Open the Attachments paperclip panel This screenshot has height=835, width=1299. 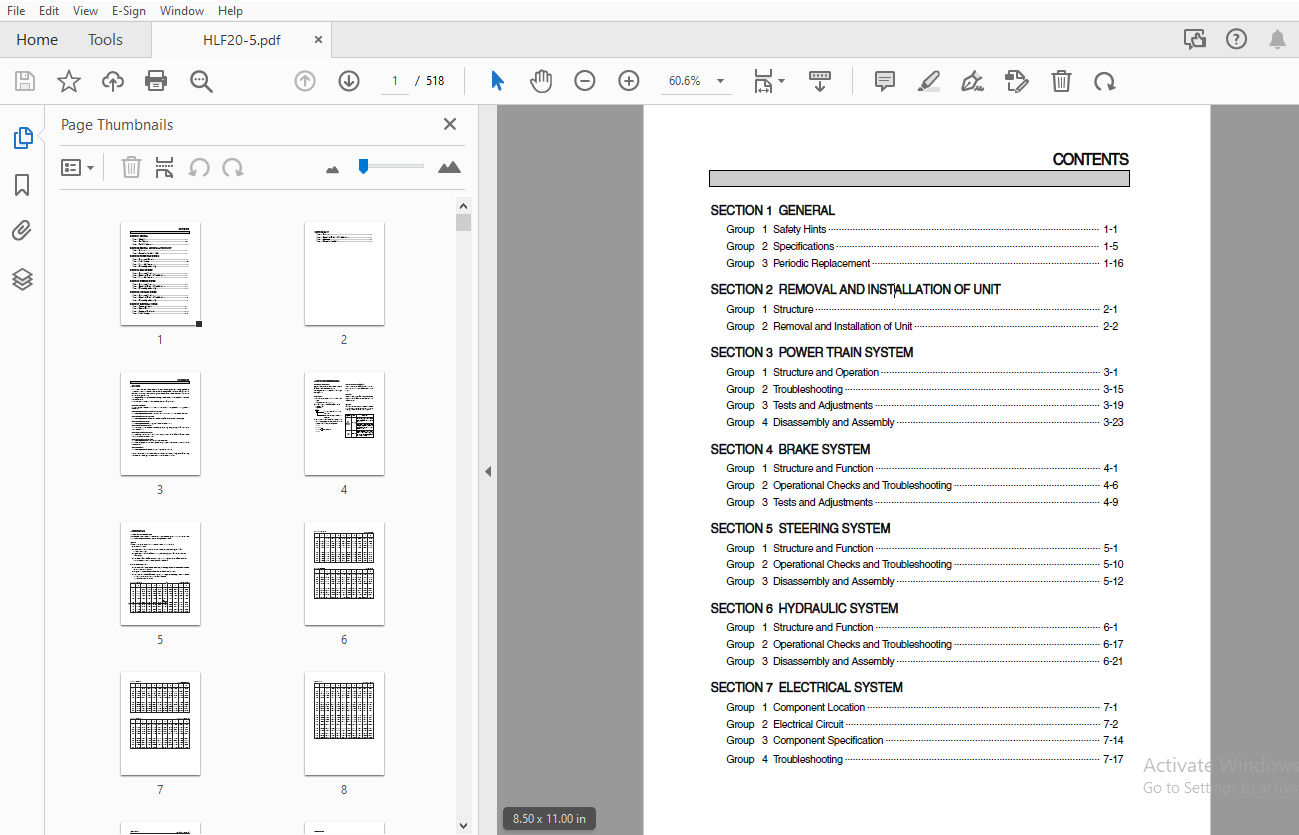(x=22, y=232)
